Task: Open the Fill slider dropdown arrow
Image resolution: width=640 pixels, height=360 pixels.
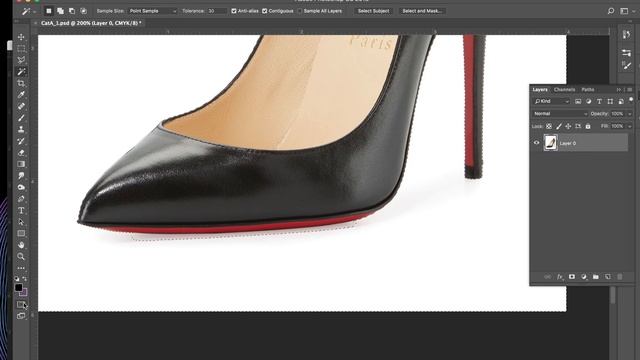Action: pos(629,127)
